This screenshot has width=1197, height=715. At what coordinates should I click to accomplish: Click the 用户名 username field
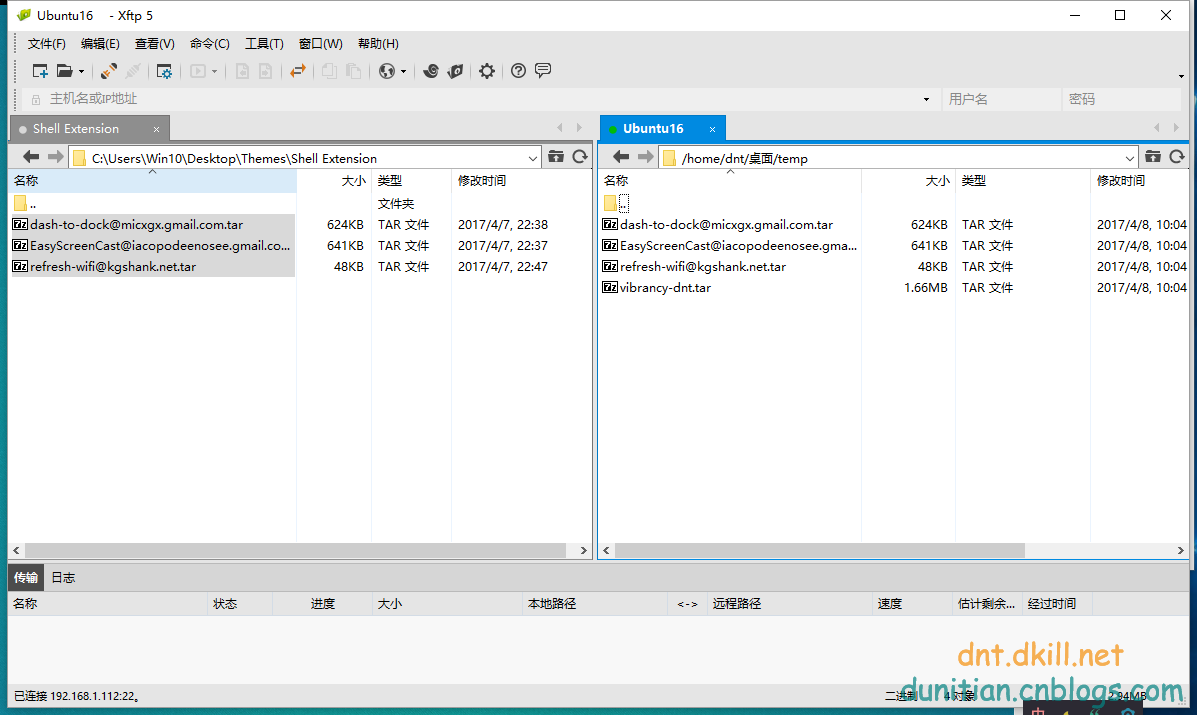[x=1002, y=99]
